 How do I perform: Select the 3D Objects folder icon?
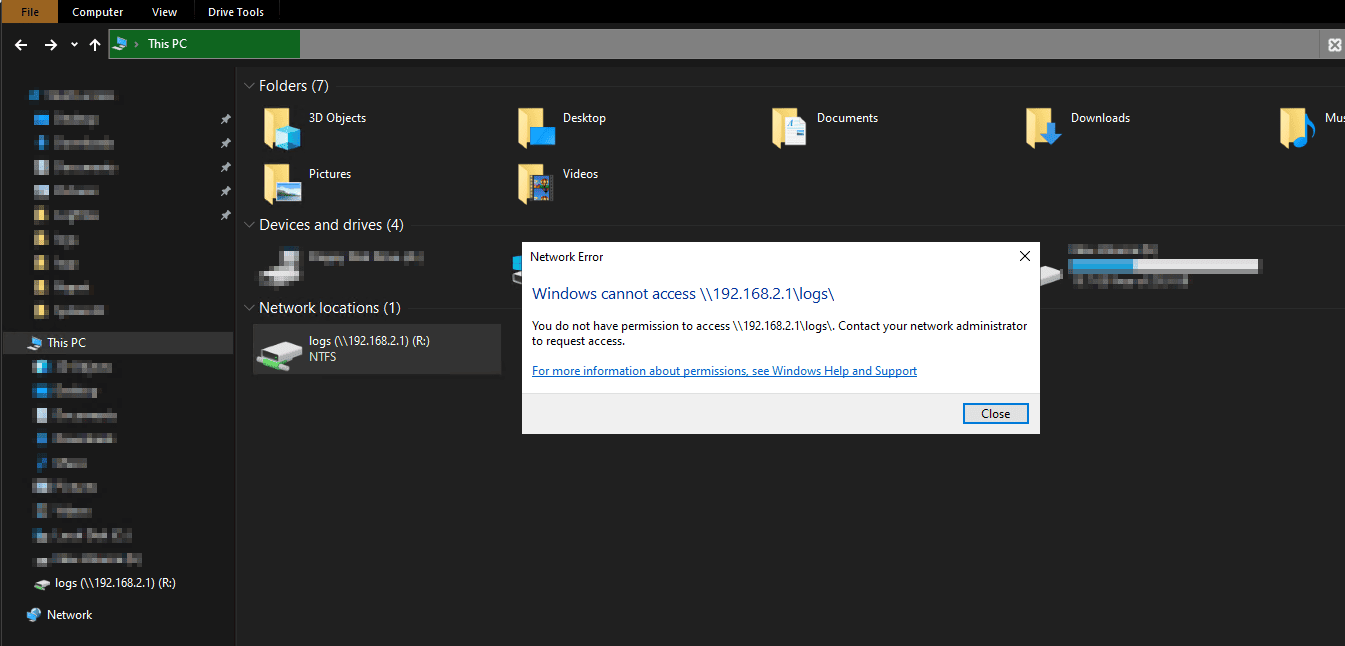click(283, 129)
